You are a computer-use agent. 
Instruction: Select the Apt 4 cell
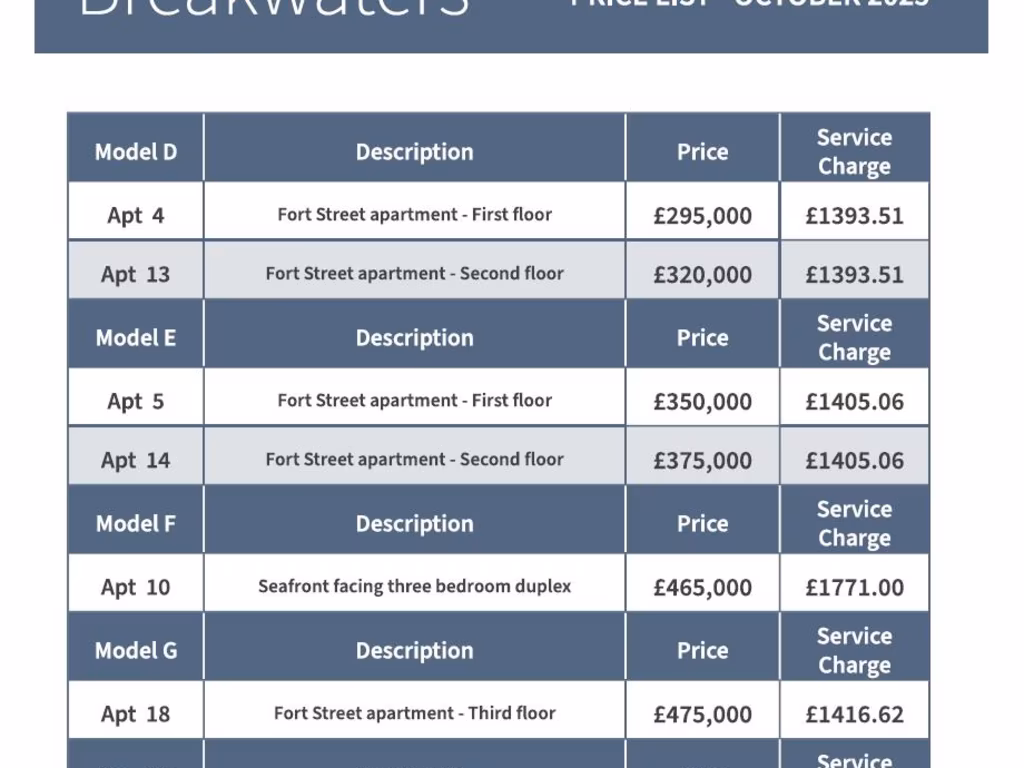[136, 215]
